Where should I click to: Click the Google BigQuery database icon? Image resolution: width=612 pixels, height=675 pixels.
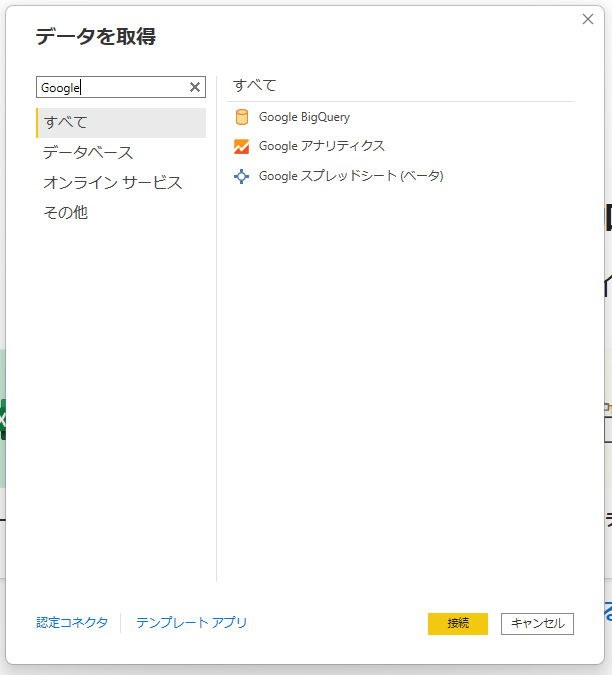point(241,117)
